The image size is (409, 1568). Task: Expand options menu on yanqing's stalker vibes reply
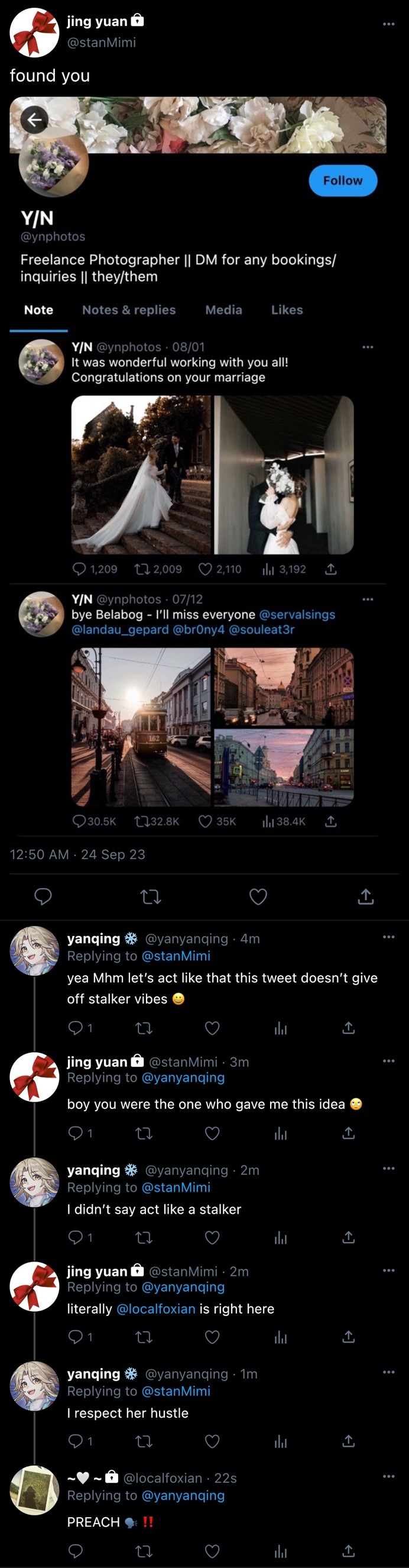tap(389, 937)
